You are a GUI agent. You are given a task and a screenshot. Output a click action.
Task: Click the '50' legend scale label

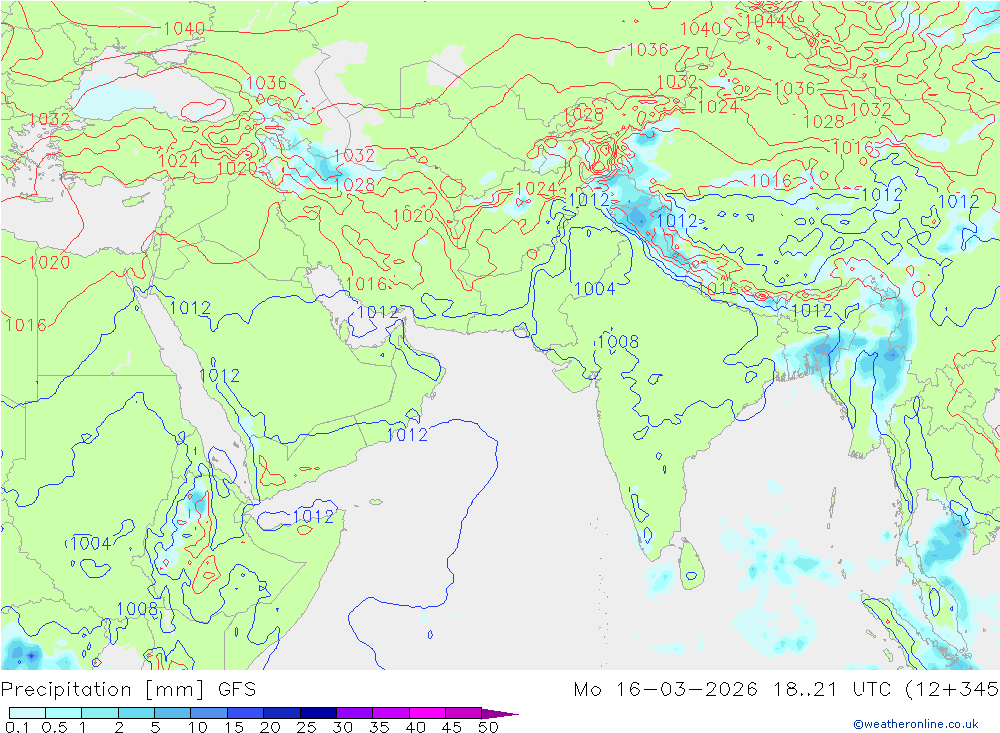[x=488, y=727]
